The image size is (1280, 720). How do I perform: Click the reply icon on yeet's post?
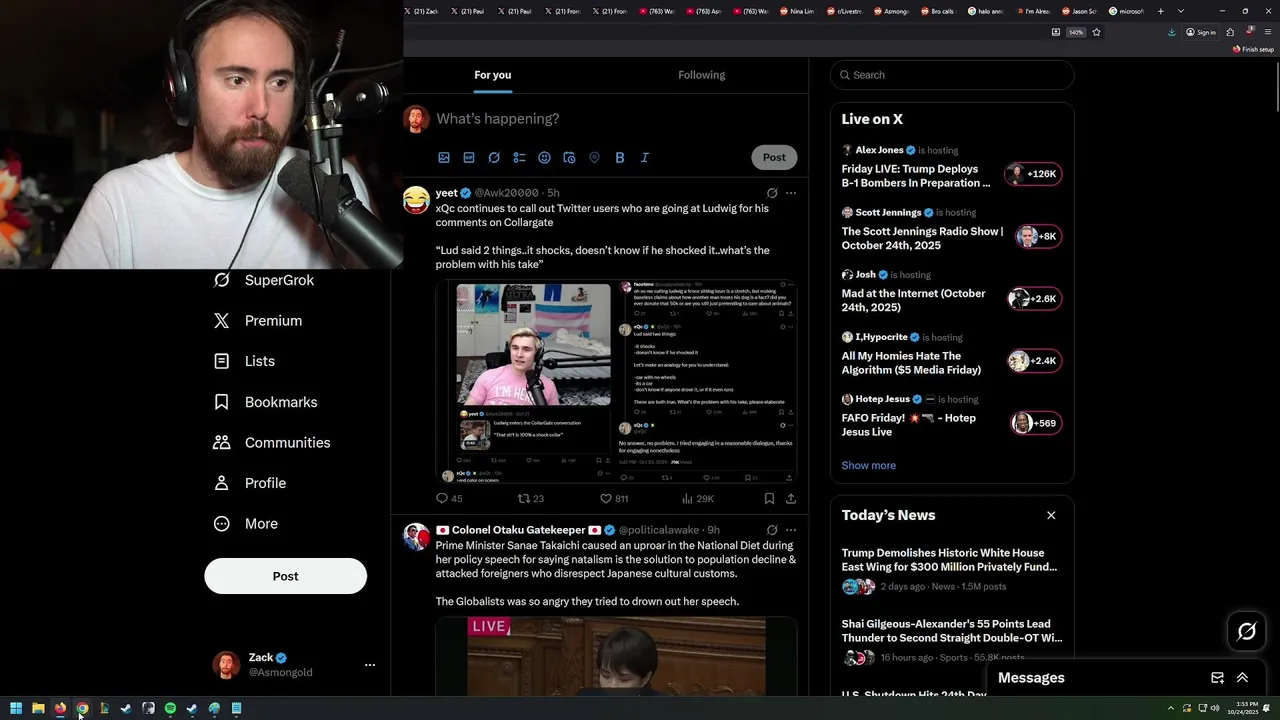click(x=442, y=498)
